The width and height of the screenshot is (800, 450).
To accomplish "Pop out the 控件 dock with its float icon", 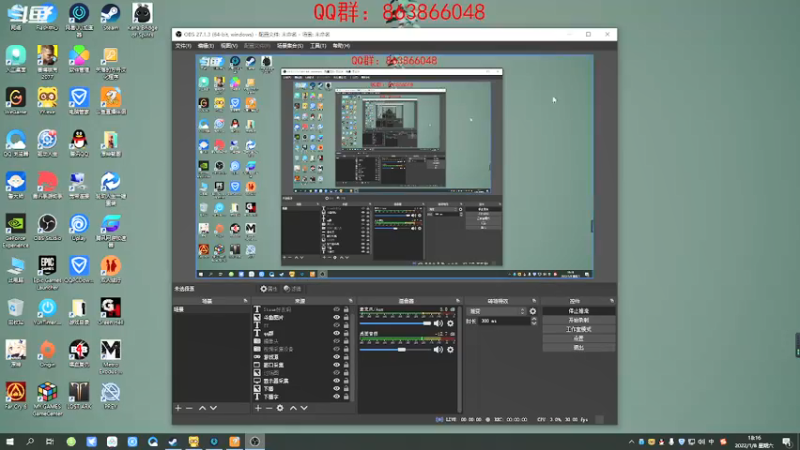I will [x=611, y=301].
